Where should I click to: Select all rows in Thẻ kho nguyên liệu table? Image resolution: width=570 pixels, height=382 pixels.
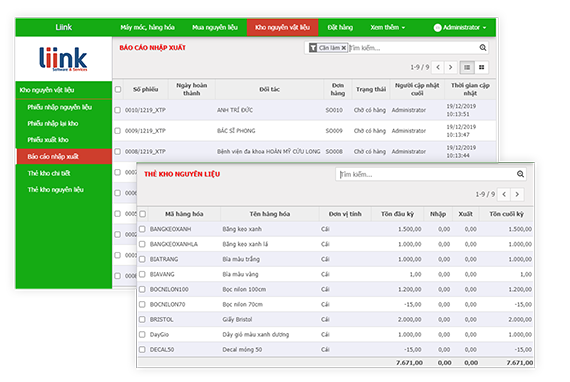point(142,214)
